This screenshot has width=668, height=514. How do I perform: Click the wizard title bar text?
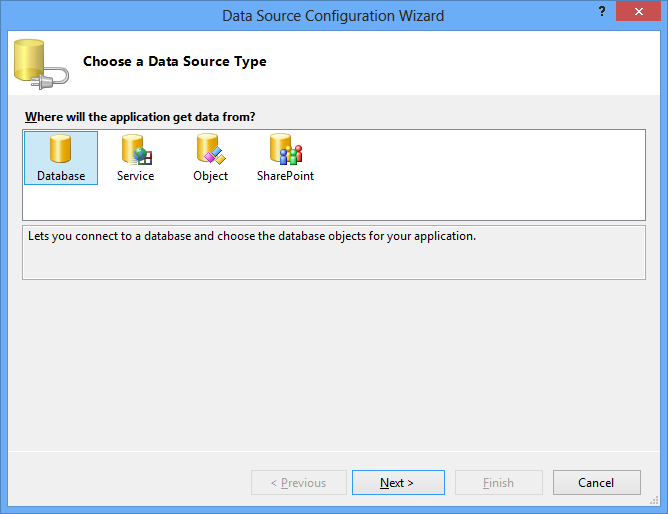(333, 15)
